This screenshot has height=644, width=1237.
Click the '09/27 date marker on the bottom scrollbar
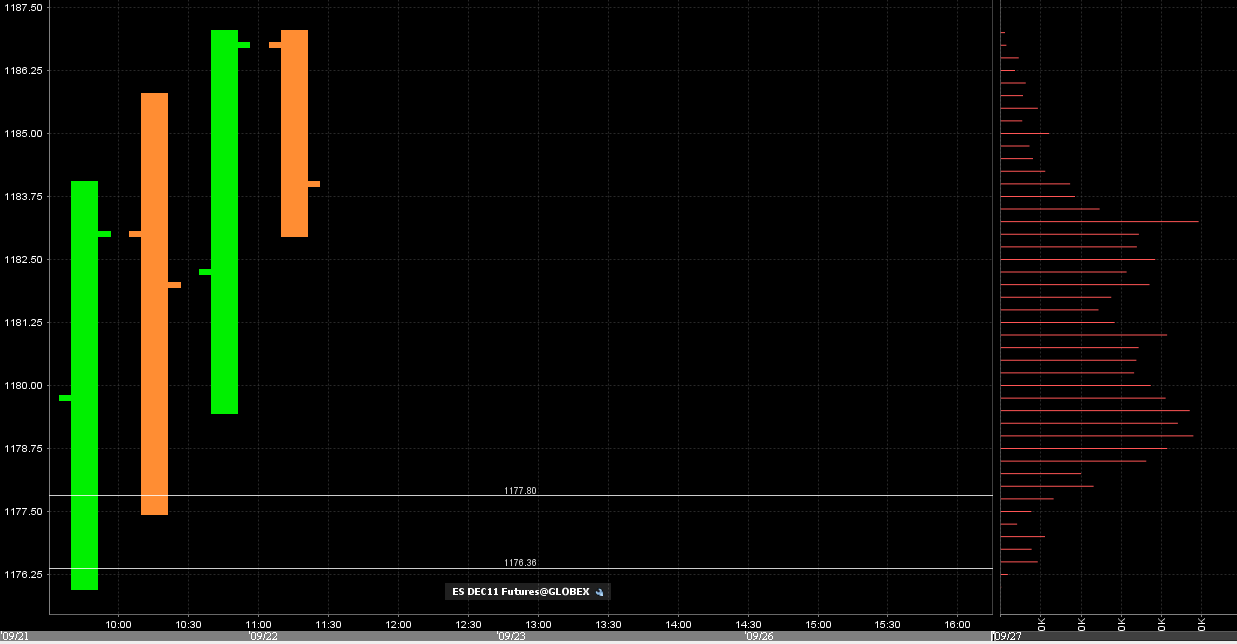coord(1006,636)
